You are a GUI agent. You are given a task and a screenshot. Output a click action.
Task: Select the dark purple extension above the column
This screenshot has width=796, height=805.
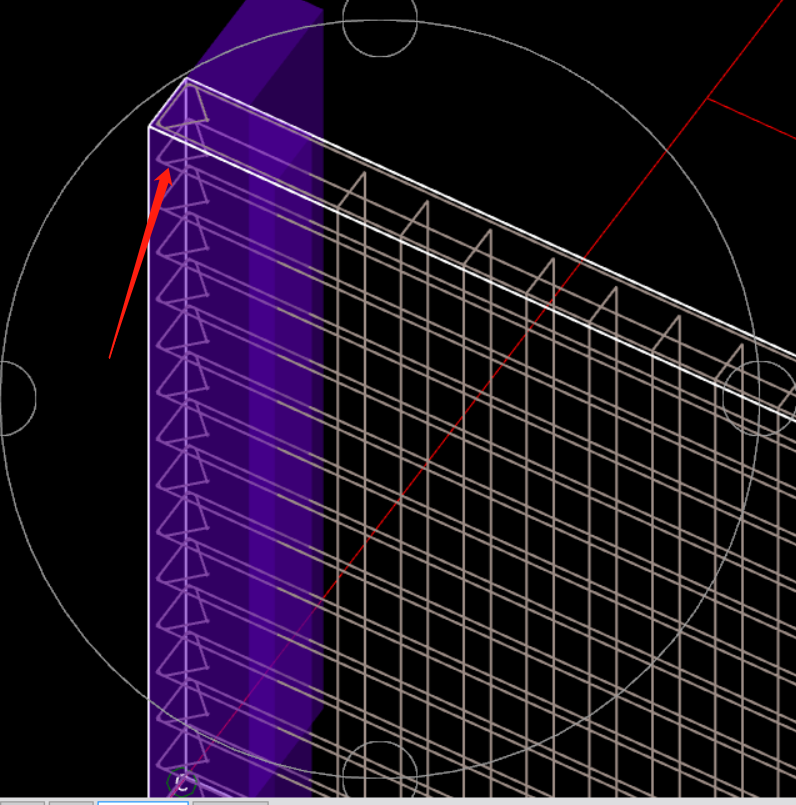pos(270,50)
